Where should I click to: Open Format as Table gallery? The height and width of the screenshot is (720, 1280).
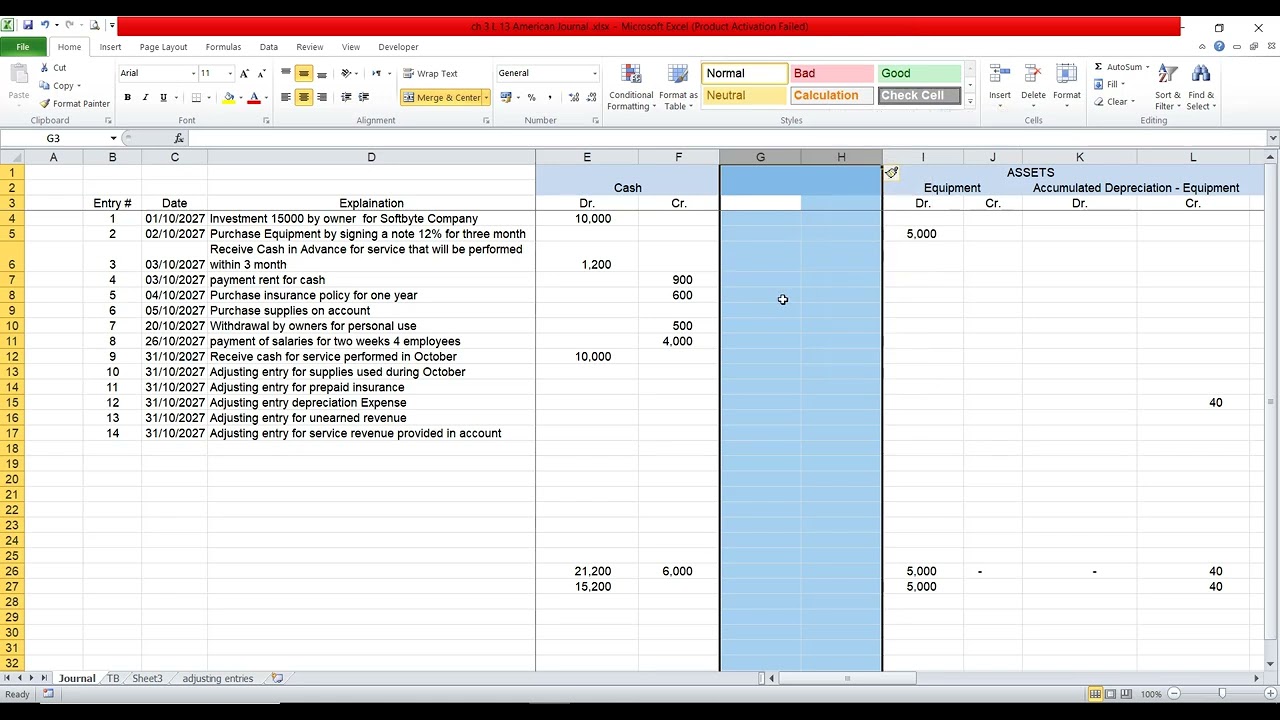tap(678, 88)
